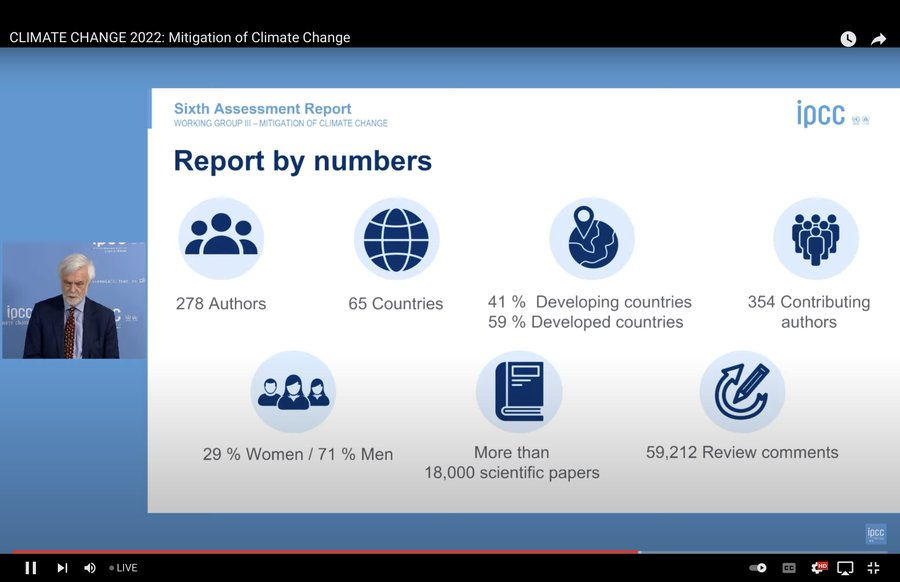Turn on closed captions
This screenshot has width=900, height=582.
pos(789,568)
